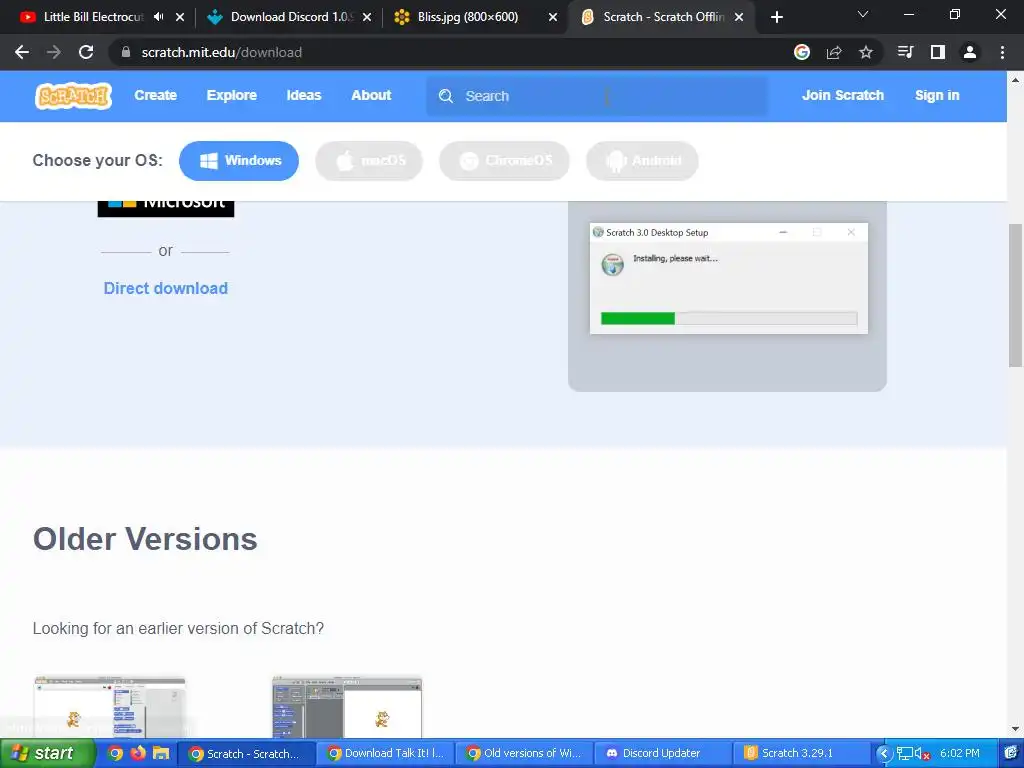1024x768 pixels.
Task: Click the Windows Start button
Action: point(47,754)
